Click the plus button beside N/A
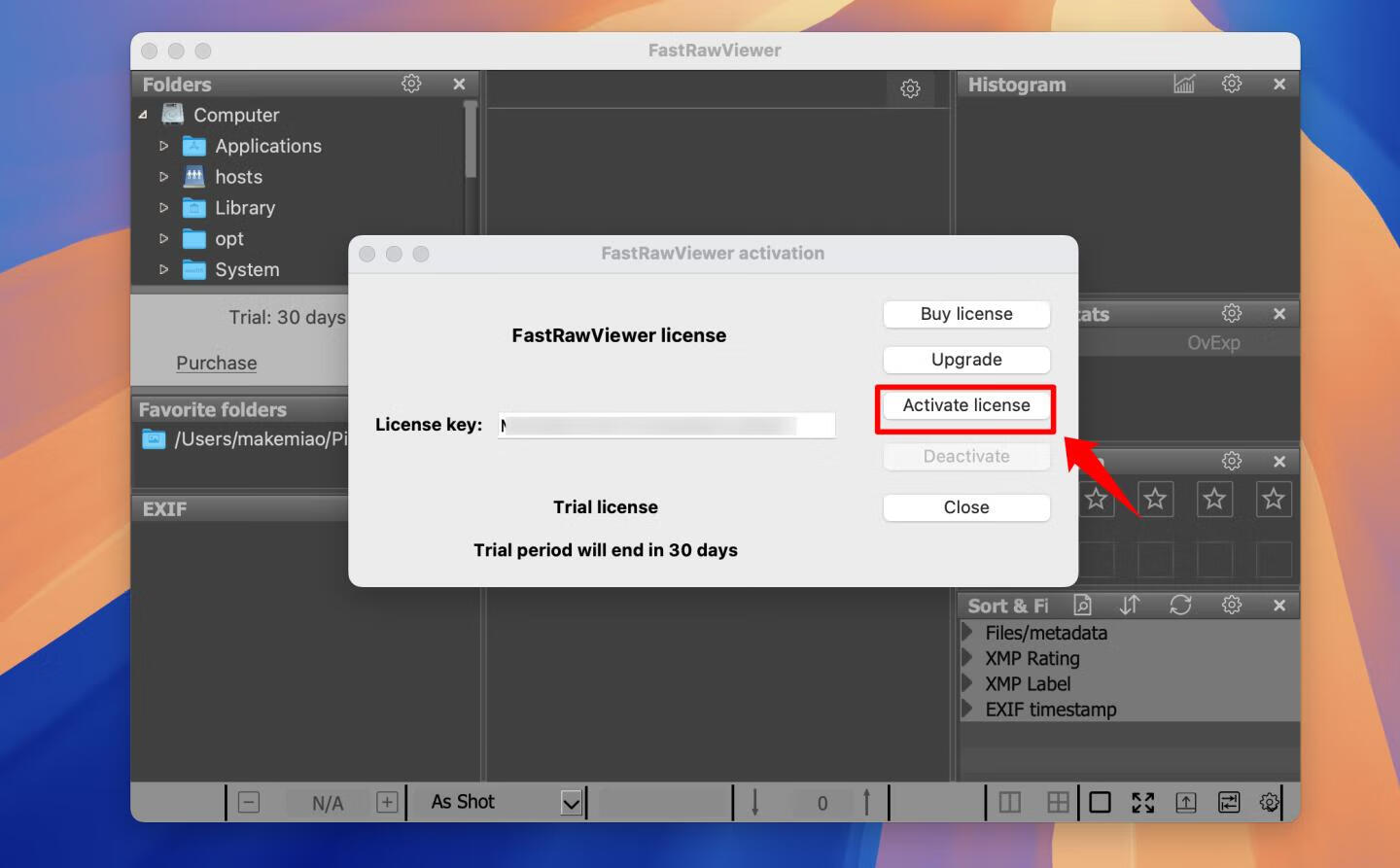Viewport: 1400px width, 868px height. click(387, 802)
